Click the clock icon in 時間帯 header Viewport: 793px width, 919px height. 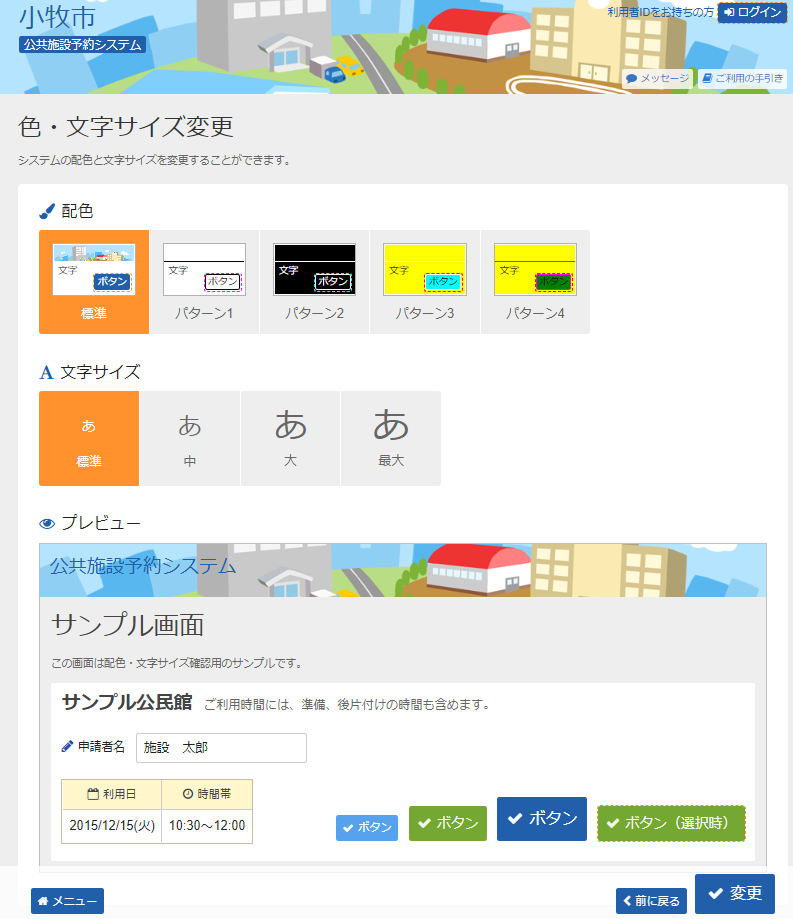coord(188,794)
